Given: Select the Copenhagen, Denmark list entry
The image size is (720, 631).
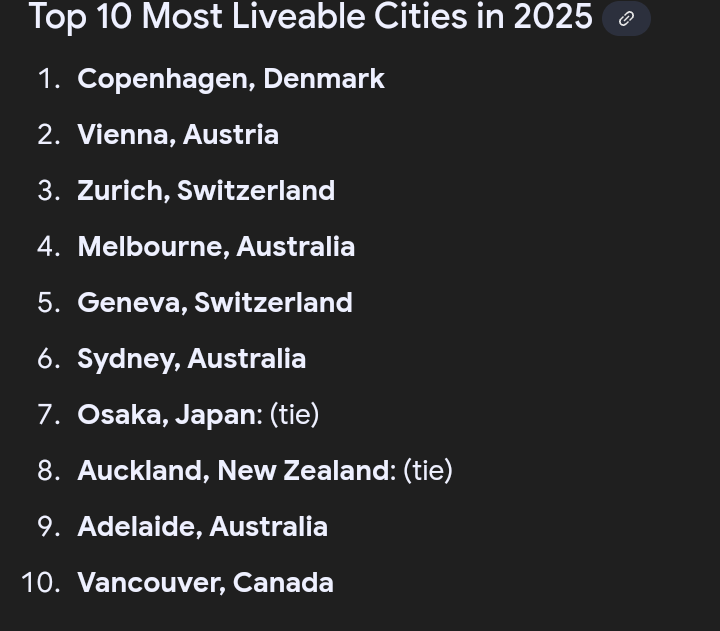Looking at the screenshot, I should tap(231, 79).
